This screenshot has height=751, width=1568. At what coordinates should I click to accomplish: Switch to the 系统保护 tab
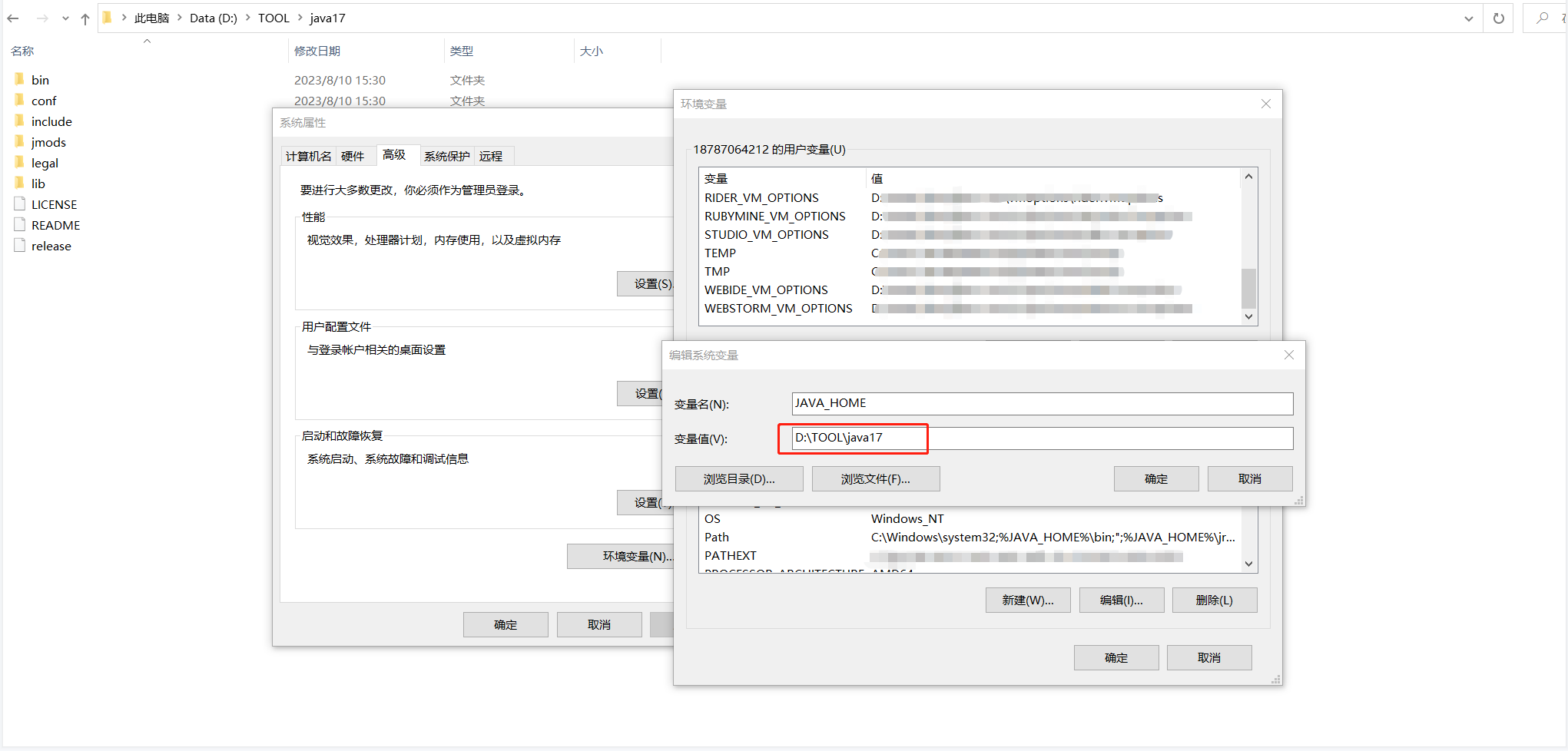tap(446, 155)
